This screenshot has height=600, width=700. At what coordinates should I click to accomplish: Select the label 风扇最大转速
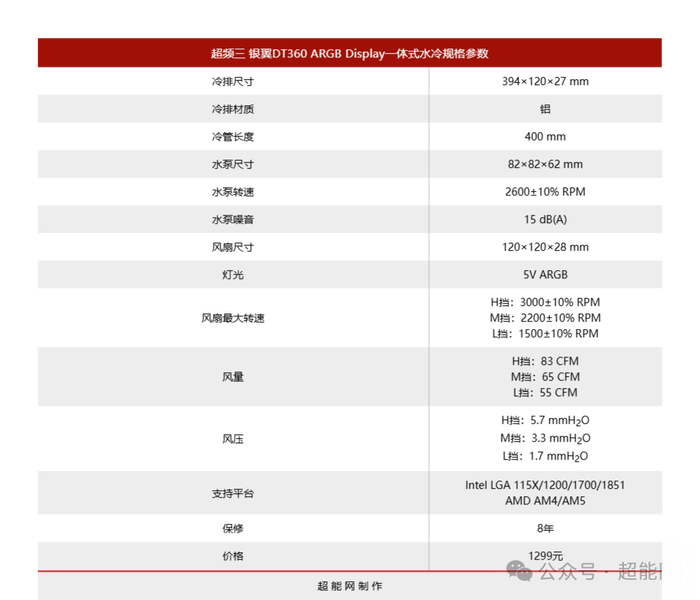(x=233, y=318)
